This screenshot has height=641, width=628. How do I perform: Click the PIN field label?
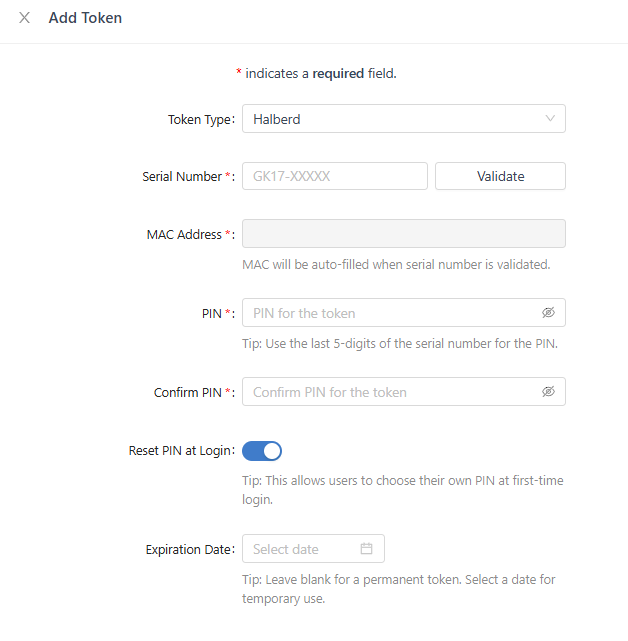tap(211, 313)
